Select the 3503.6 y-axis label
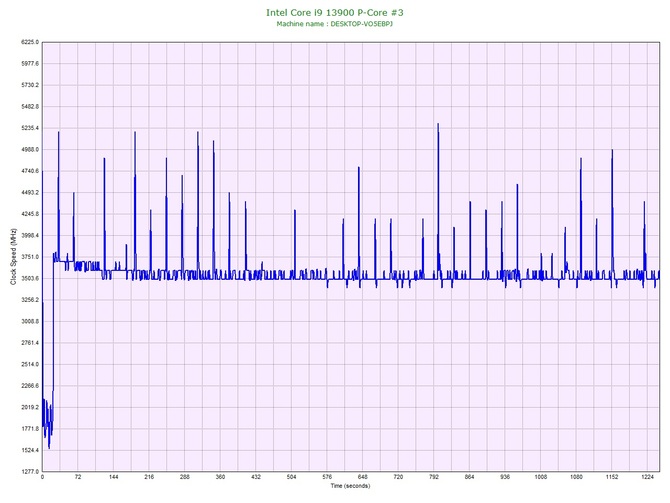Viewport: 670px width, 503px height. (30, 279)
